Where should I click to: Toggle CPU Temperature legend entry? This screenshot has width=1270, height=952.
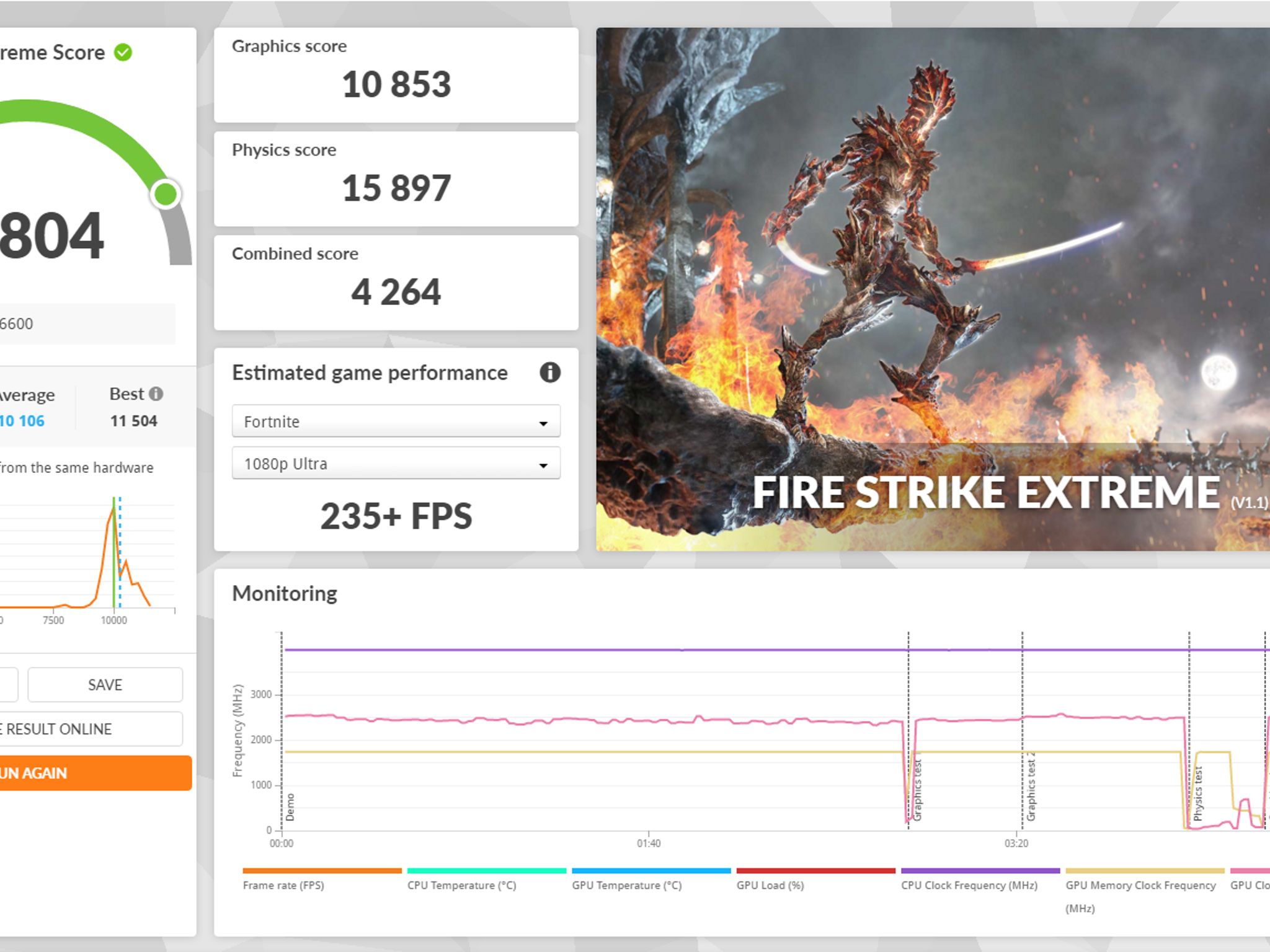pyautogui.click(x=486, y=879)
